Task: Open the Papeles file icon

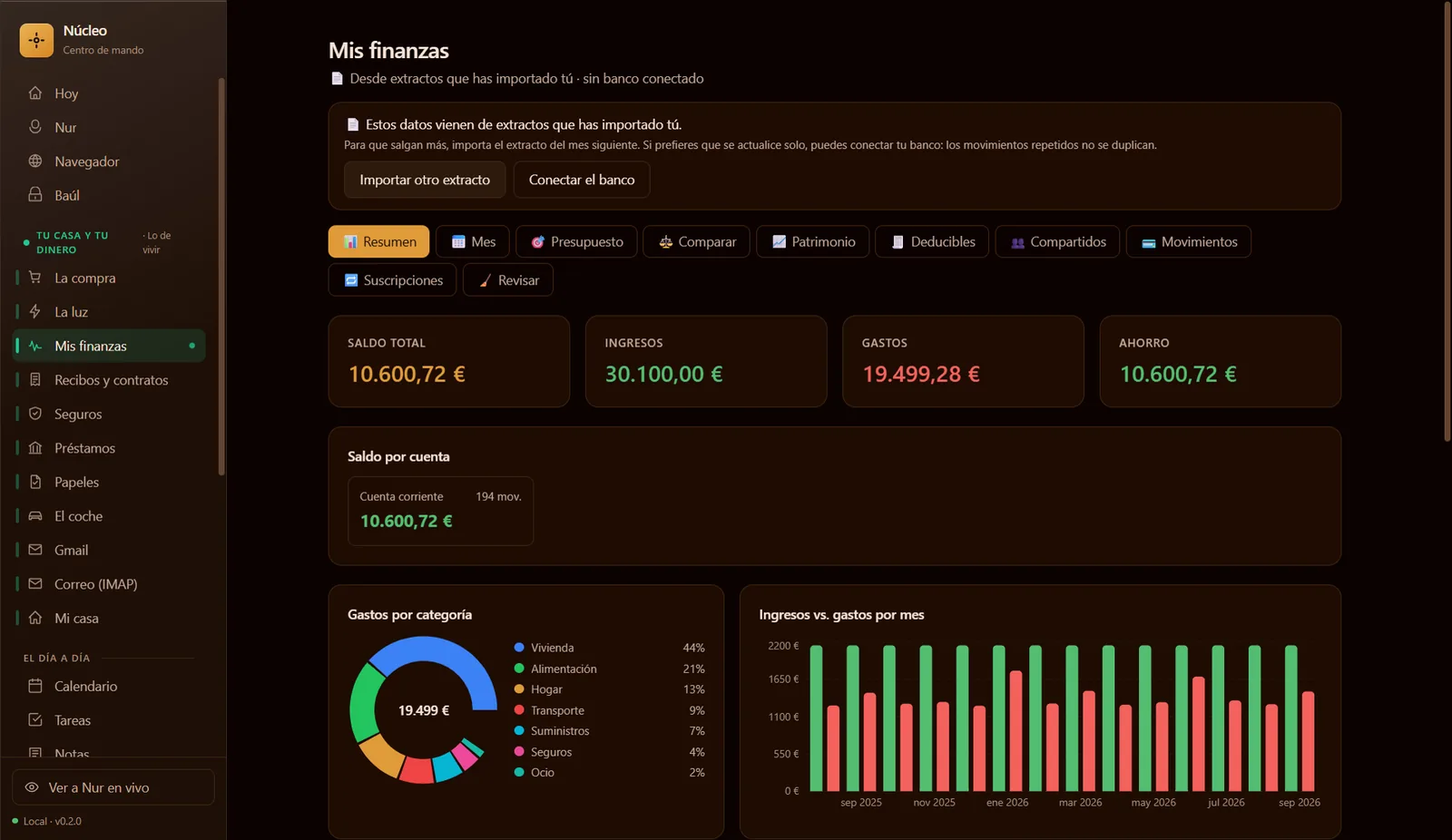Action: 35,482
